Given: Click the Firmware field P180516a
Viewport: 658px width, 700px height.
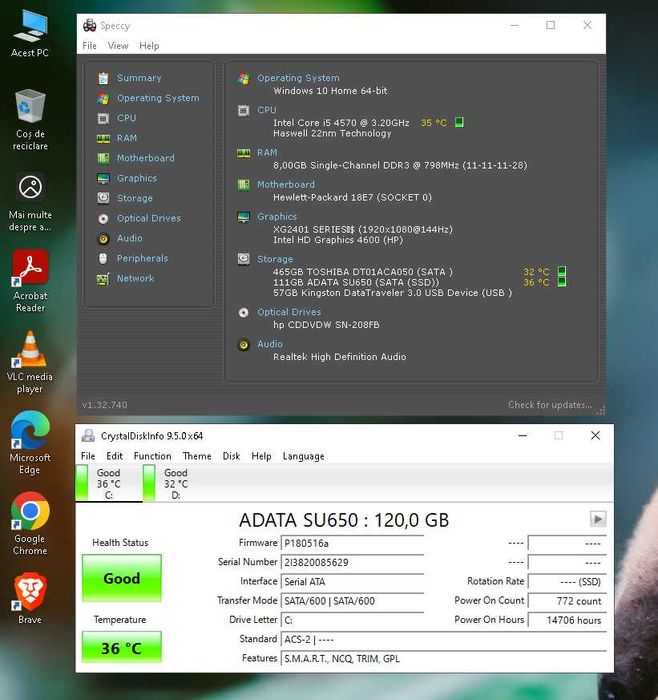Looking at the screenshot, I should (x=352, y=543).
